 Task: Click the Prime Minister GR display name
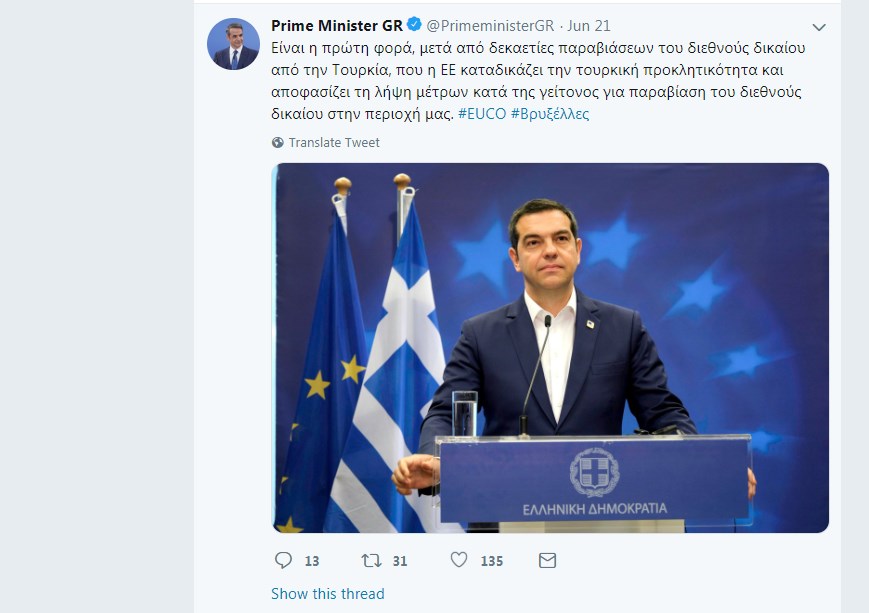tap(337, 25)
